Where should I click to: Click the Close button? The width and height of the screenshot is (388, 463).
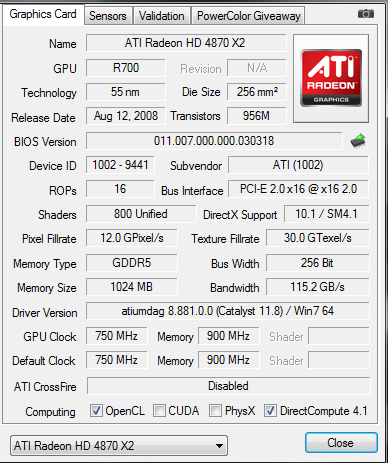341,443
